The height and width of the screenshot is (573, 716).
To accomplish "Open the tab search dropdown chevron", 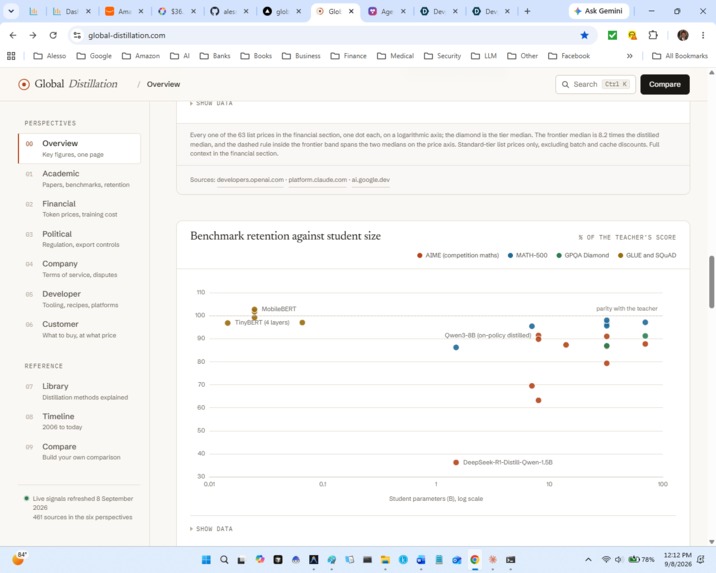I will [11, 11].
